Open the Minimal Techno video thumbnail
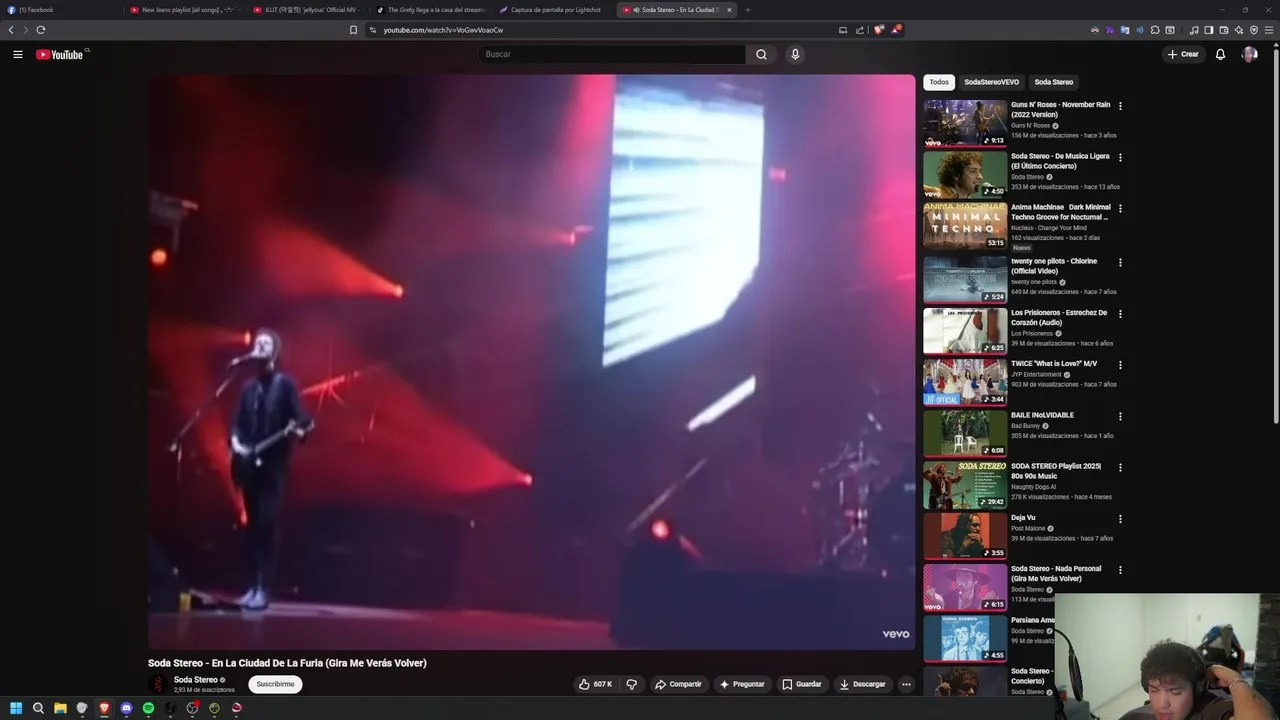Viewport: 1280px width, 720px height. 965,225
